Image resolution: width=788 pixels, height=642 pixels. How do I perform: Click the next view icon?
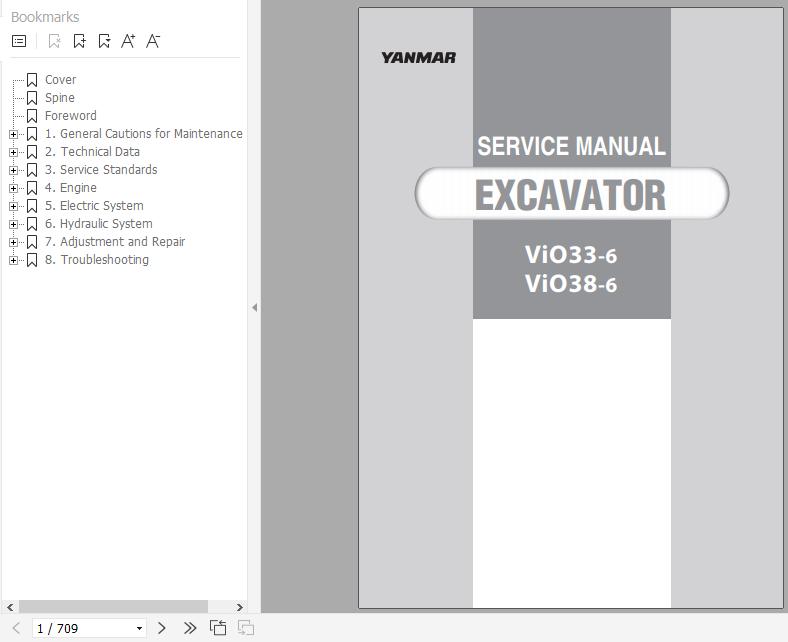tap(246, 628)
